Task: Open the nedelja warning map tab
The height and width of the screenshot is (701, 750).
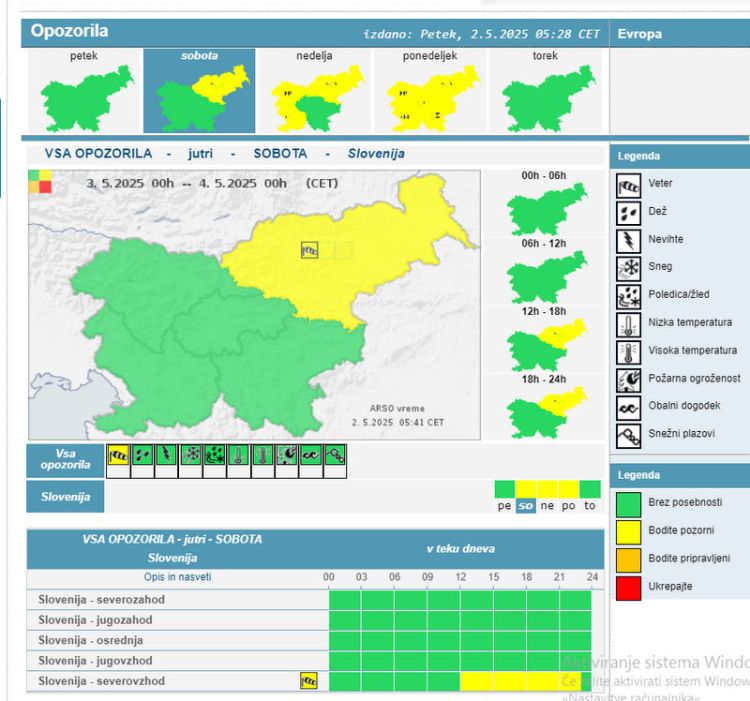Action: [x=314, y=91]
